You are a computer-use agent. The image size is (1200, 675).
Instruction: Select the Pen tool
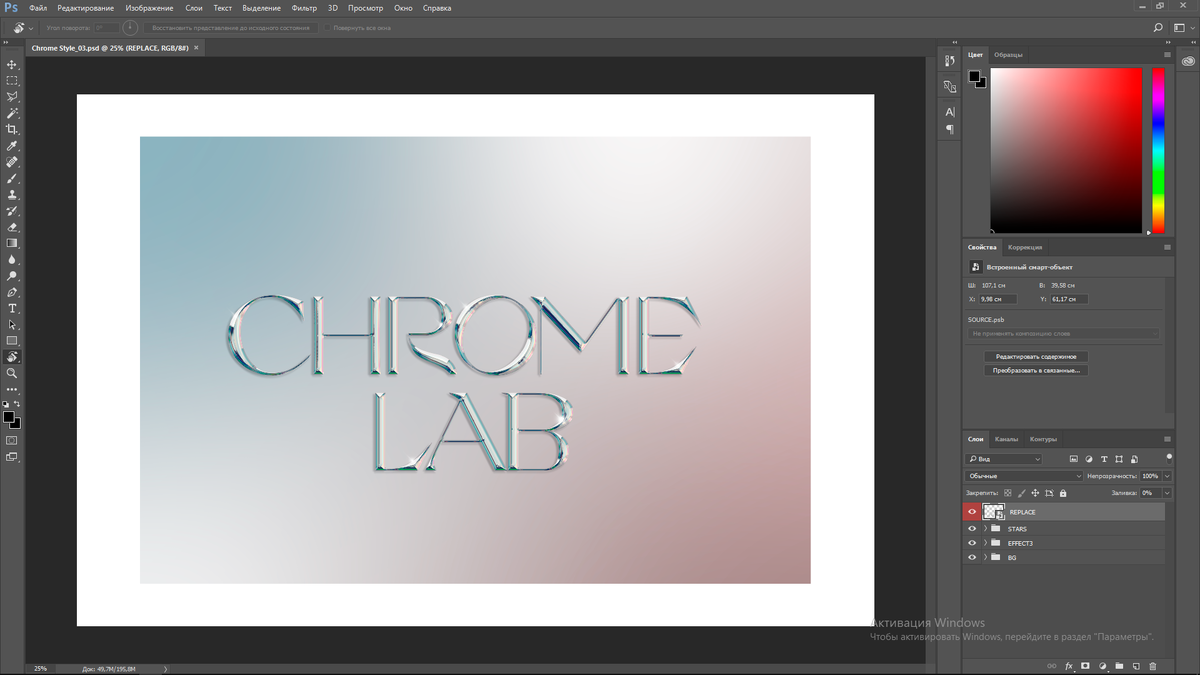[x=12, y=292]
